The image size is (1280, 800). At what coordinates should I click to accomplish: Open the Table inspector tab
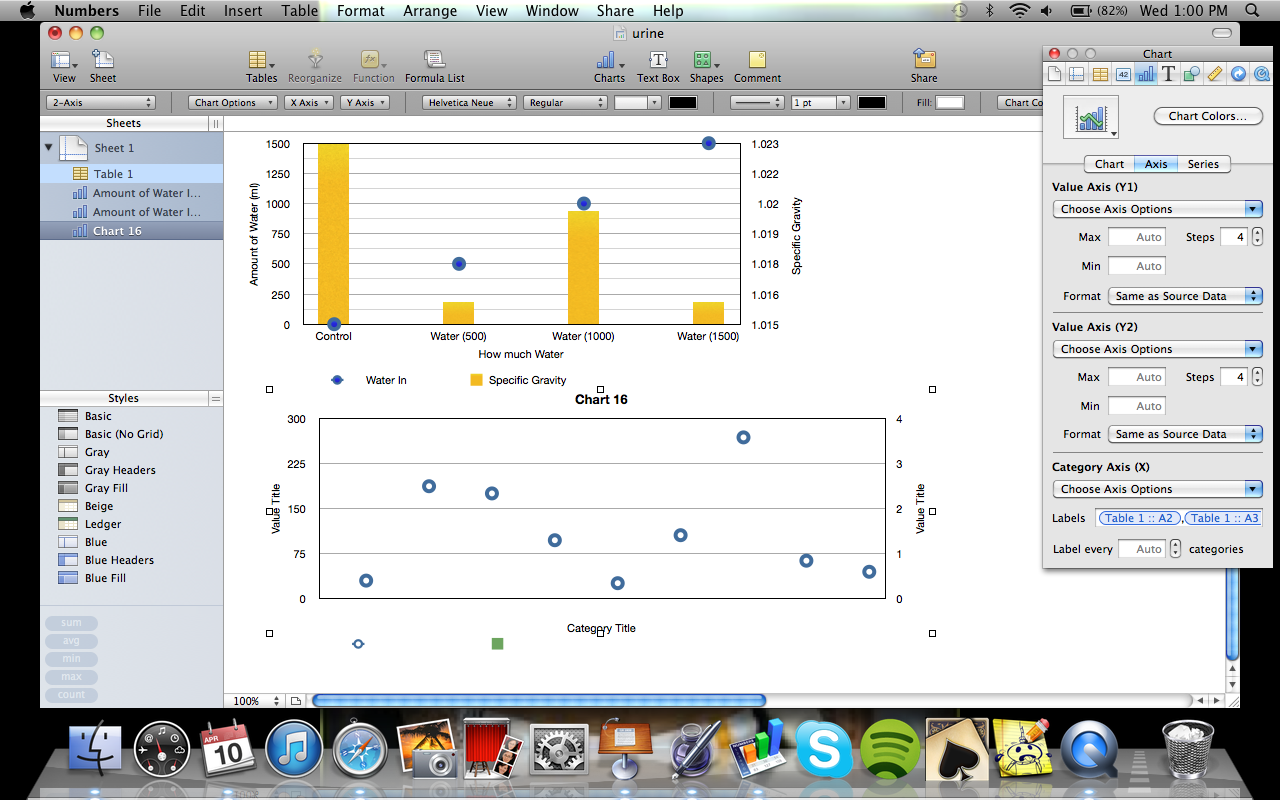[1099, 73]
